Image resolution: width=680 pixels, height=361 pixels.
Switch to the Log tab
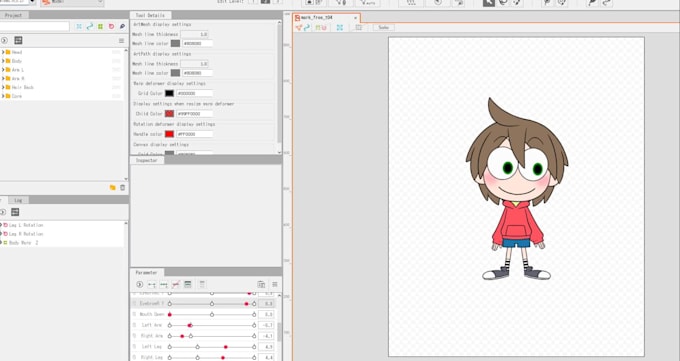click(x=18, y=200)
